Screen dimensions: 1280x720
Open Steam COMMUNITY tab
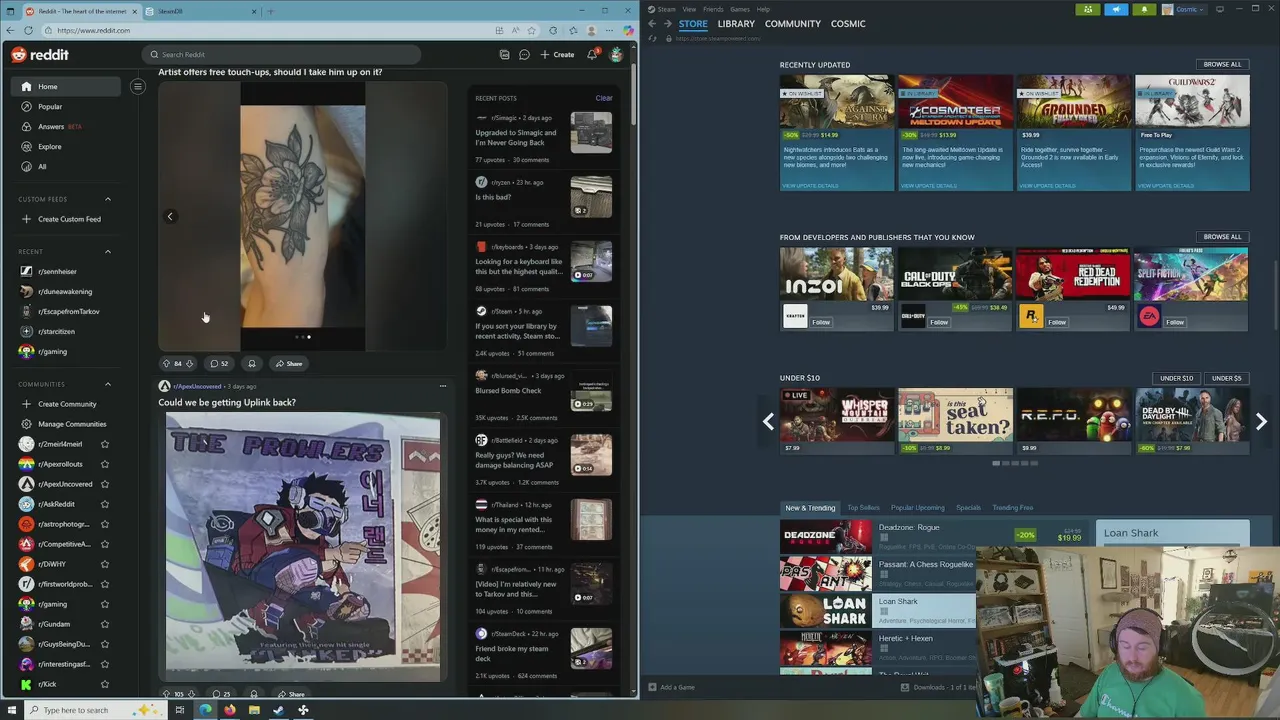coord(793,24)
